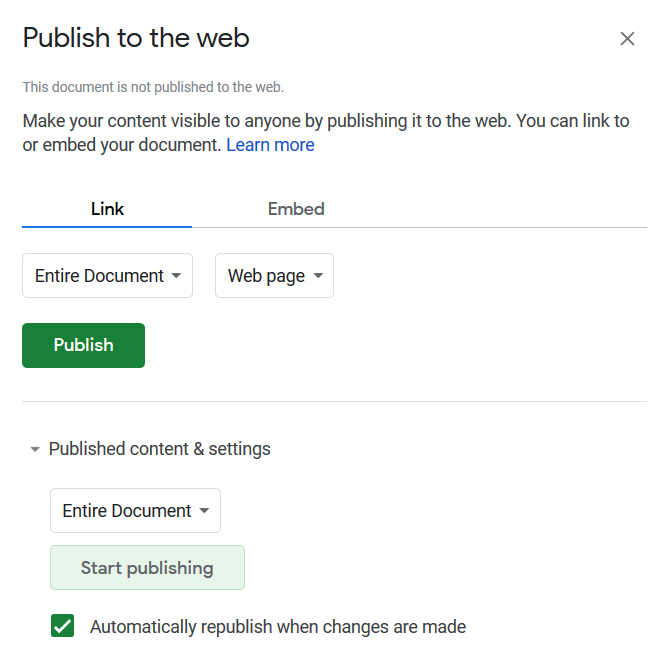
Task: Switch to the Embed tab
Action: 296,209
